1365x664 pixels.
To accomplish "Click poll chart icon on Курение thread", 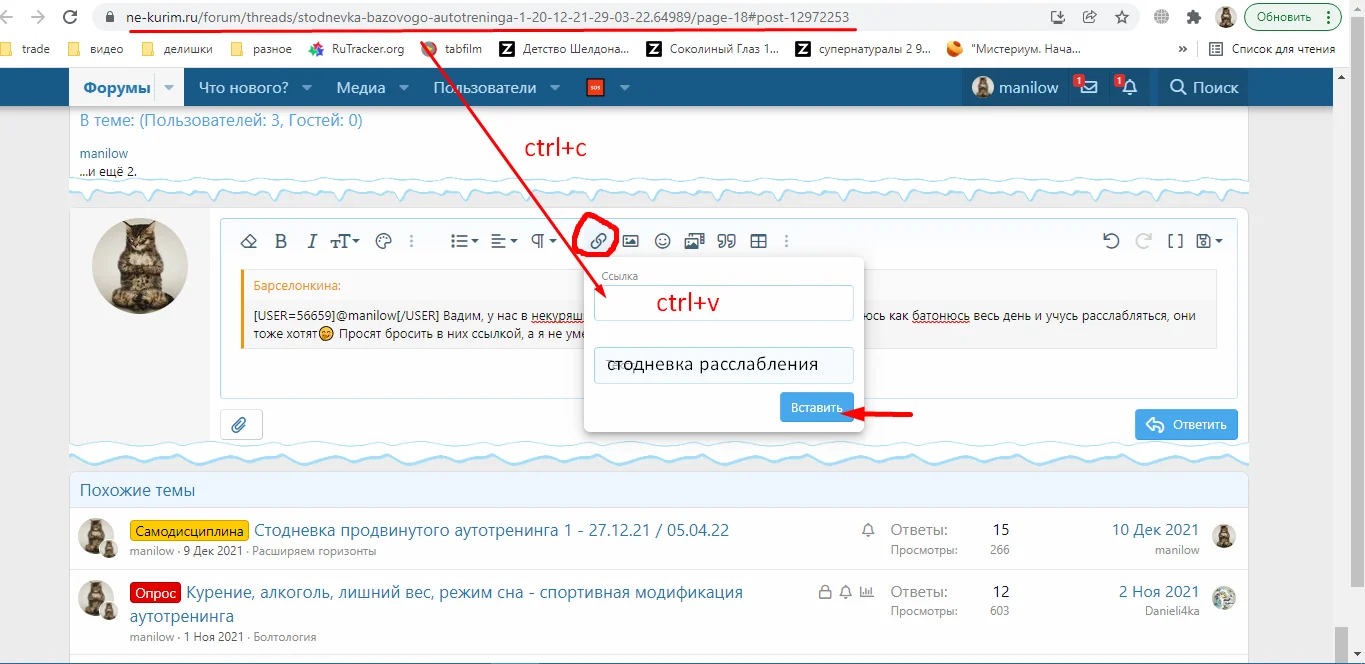I will tap(866, 592).
